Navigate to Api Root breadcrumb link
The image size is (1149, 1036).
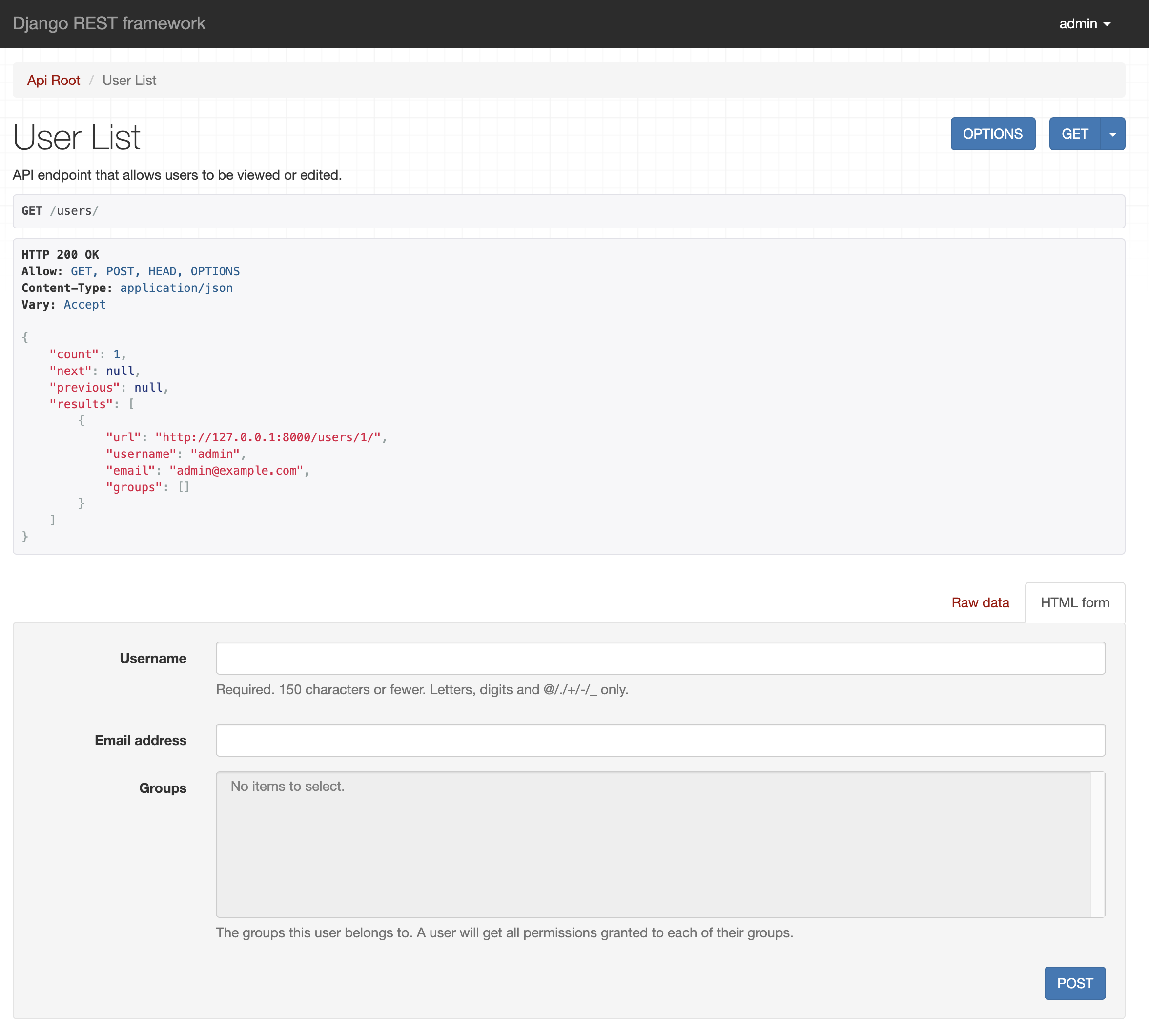click(54, 80)
